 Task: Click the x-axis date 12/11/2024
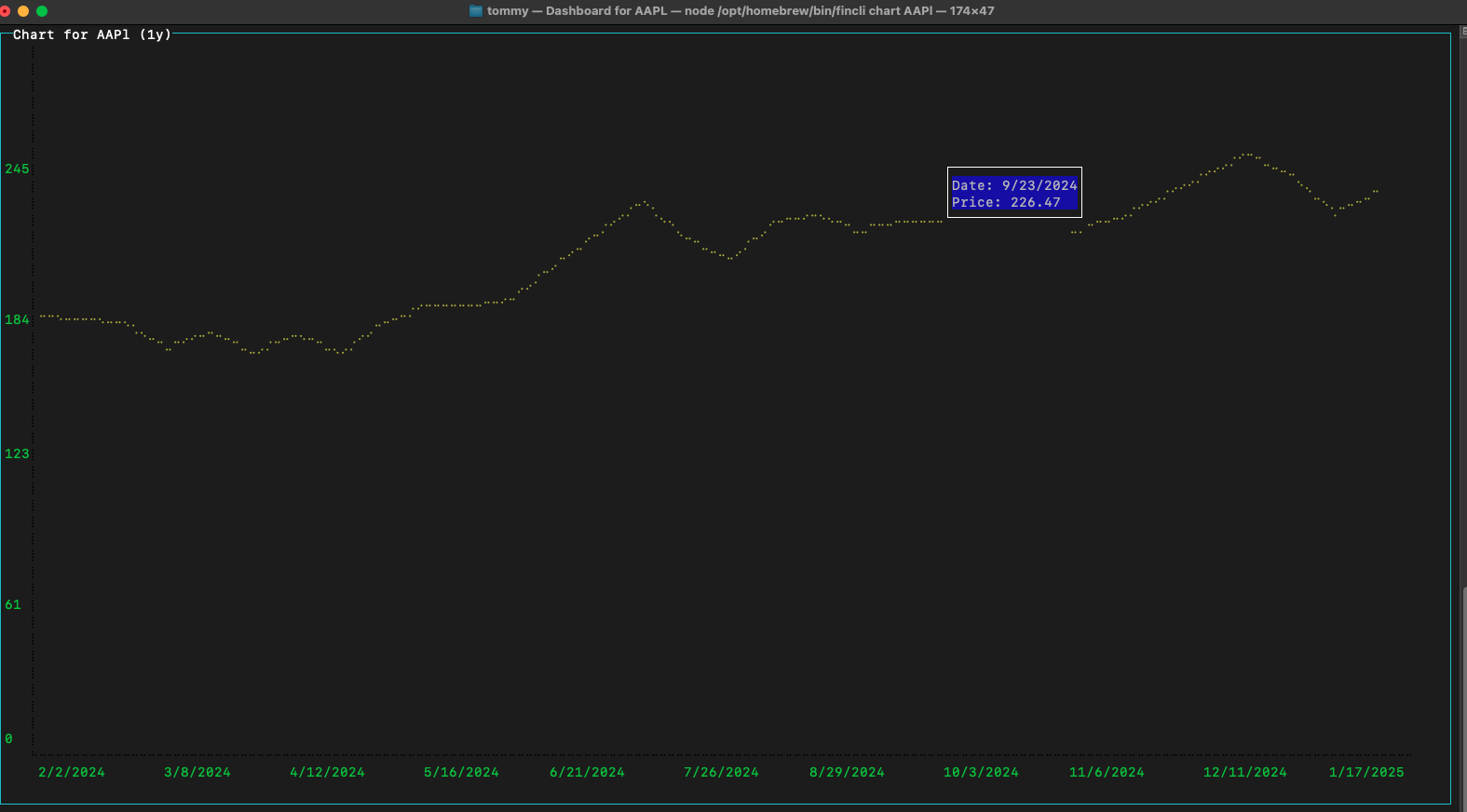pyautogui.click(x=1245, y=772)
